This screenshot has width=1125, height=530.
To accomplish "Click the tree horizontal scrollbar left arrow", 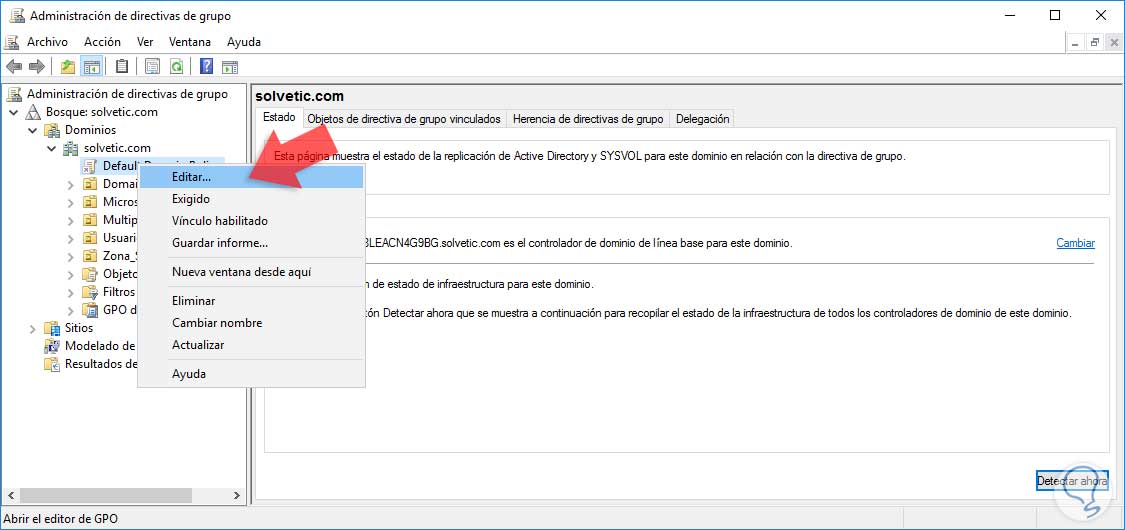I will coord(10,496).
